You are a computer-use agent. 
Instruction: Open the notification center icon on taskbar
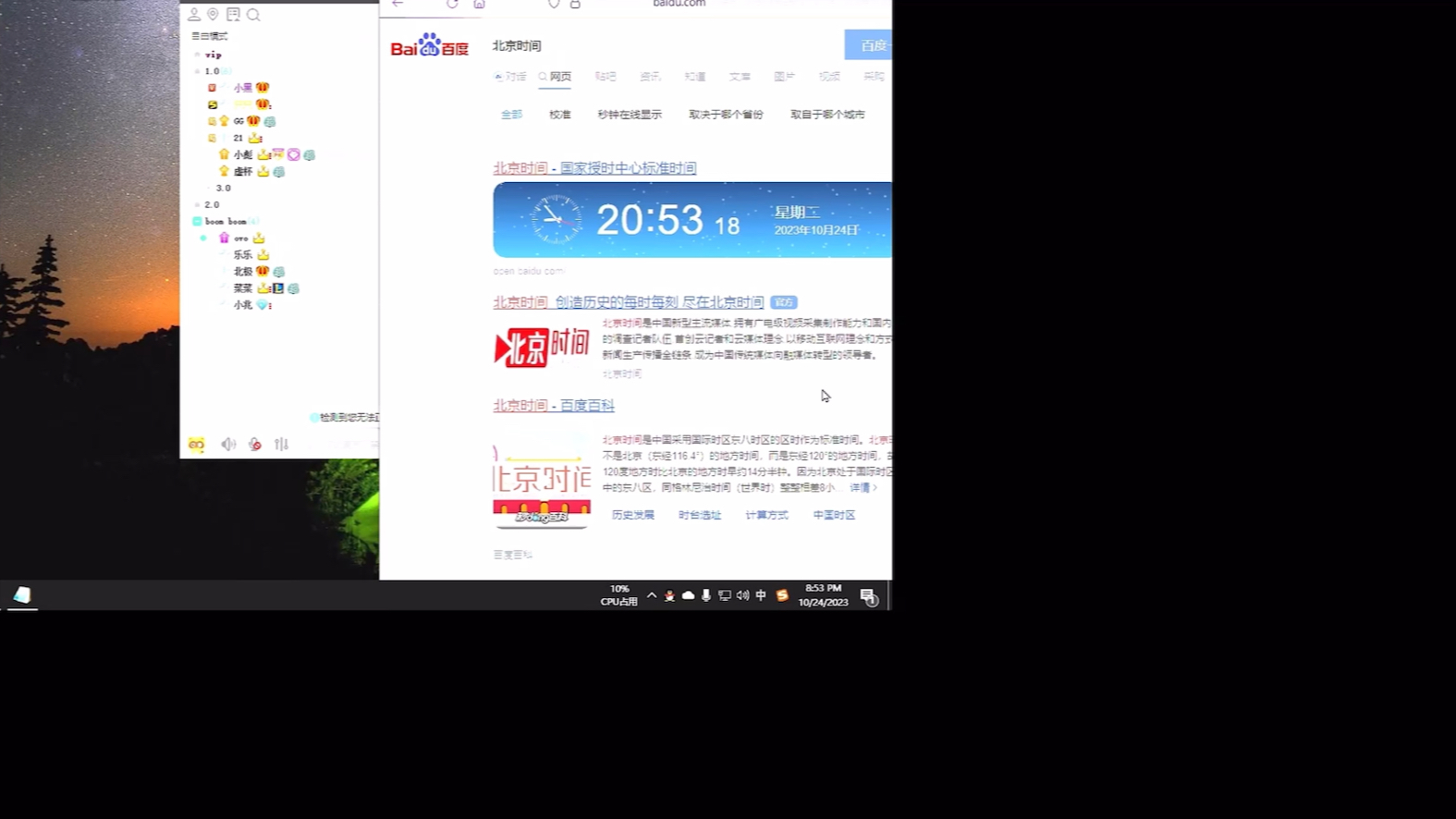[x=868, y=596]
